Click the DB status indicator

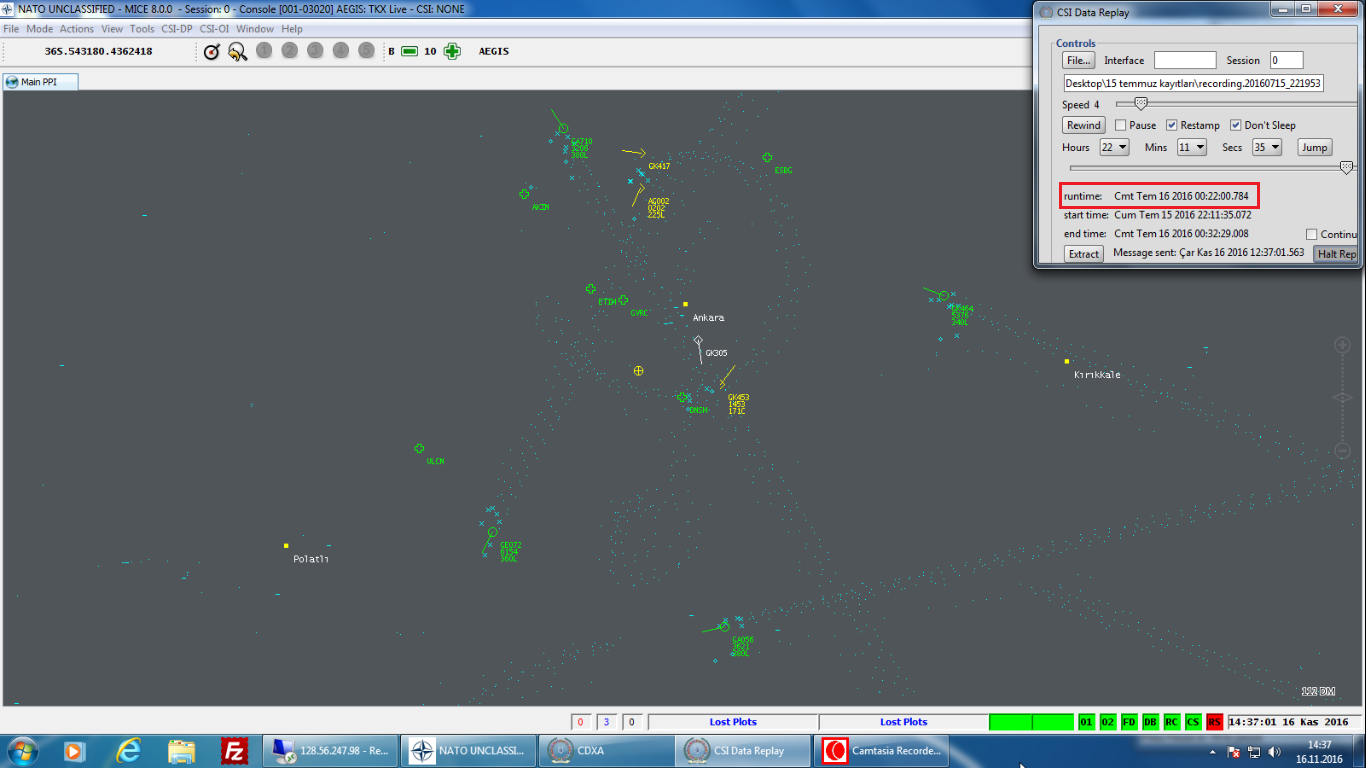click(1150, 722)
